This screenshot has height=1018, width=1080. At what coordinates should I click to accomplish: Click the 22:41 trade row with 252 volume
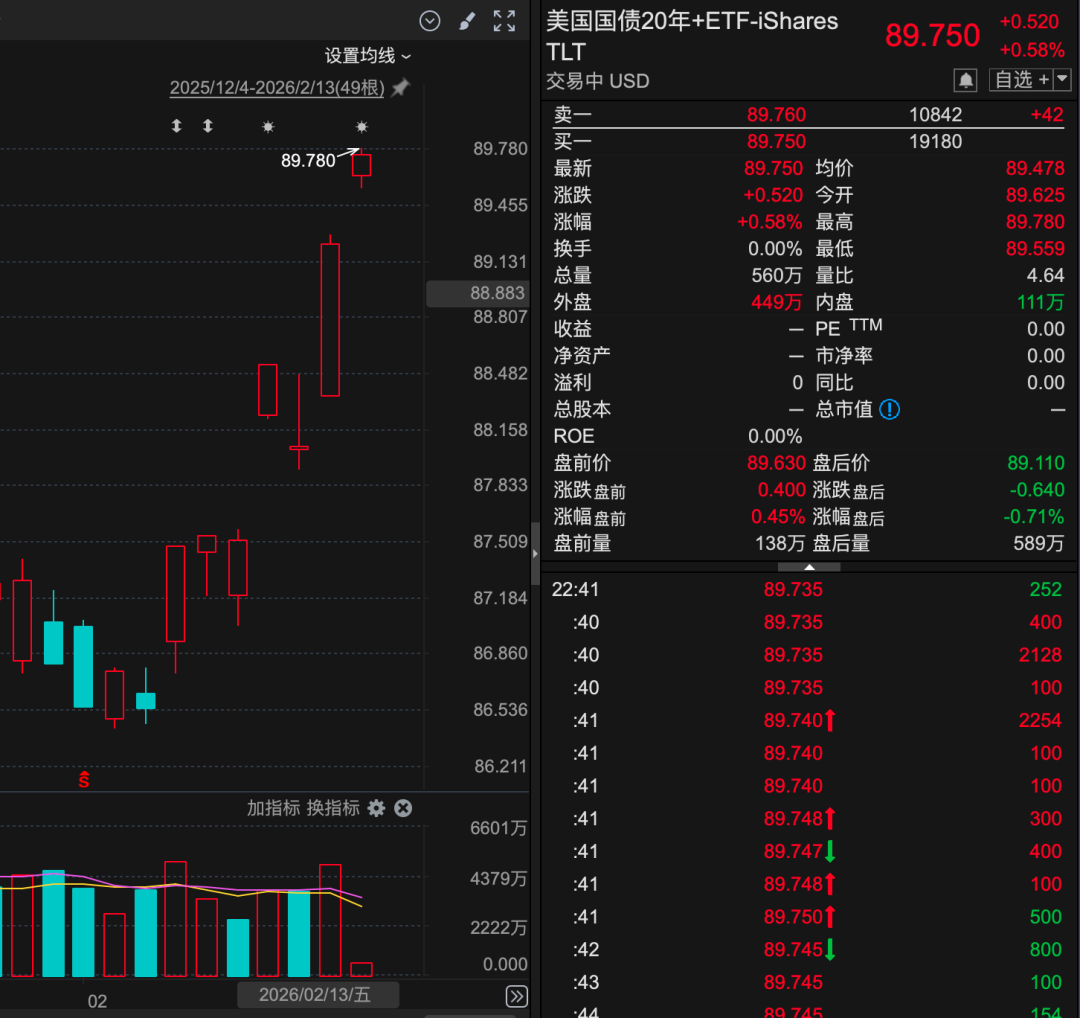point(807,590)
